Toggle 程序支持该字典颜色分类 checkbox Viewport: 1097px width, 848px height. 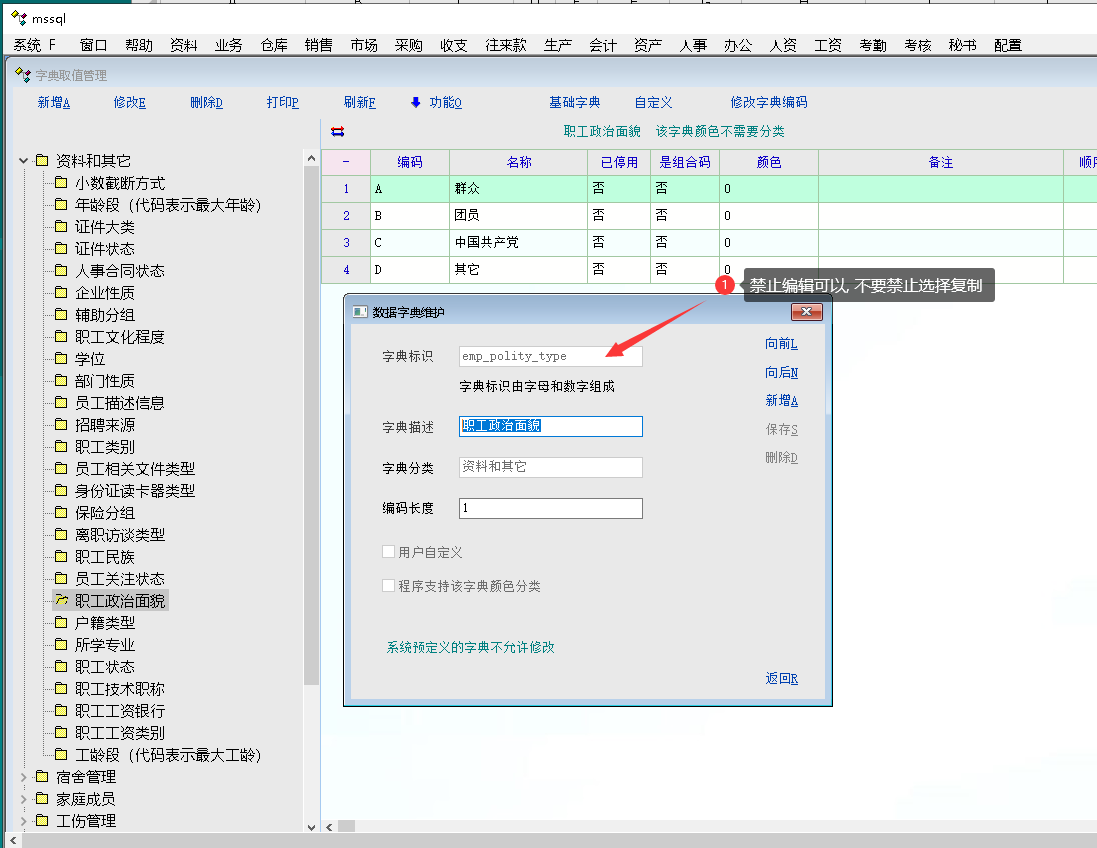pyautogui.click(x=389, y=586)
